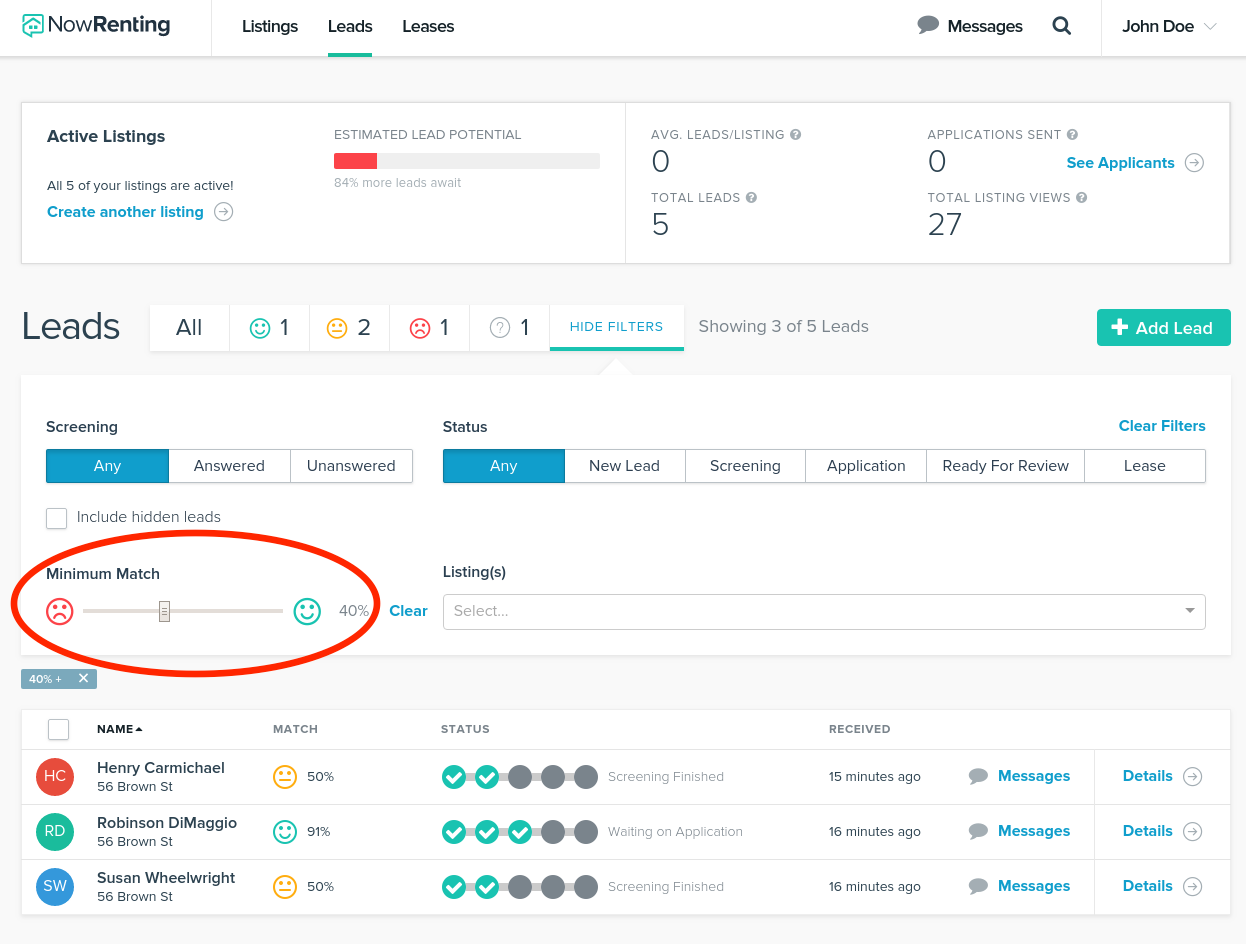Click the message bubble icon in Henry Carmichael row
1246x944 pixels.
[x=979, y=776]
